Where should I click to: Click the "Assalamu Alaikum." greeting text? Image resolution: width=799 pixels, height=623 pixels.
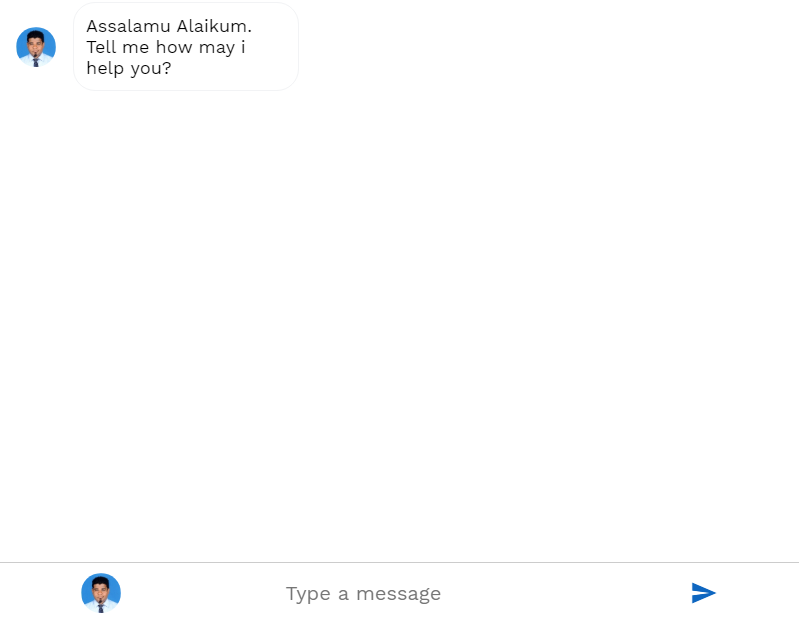(x=169, y=26)
